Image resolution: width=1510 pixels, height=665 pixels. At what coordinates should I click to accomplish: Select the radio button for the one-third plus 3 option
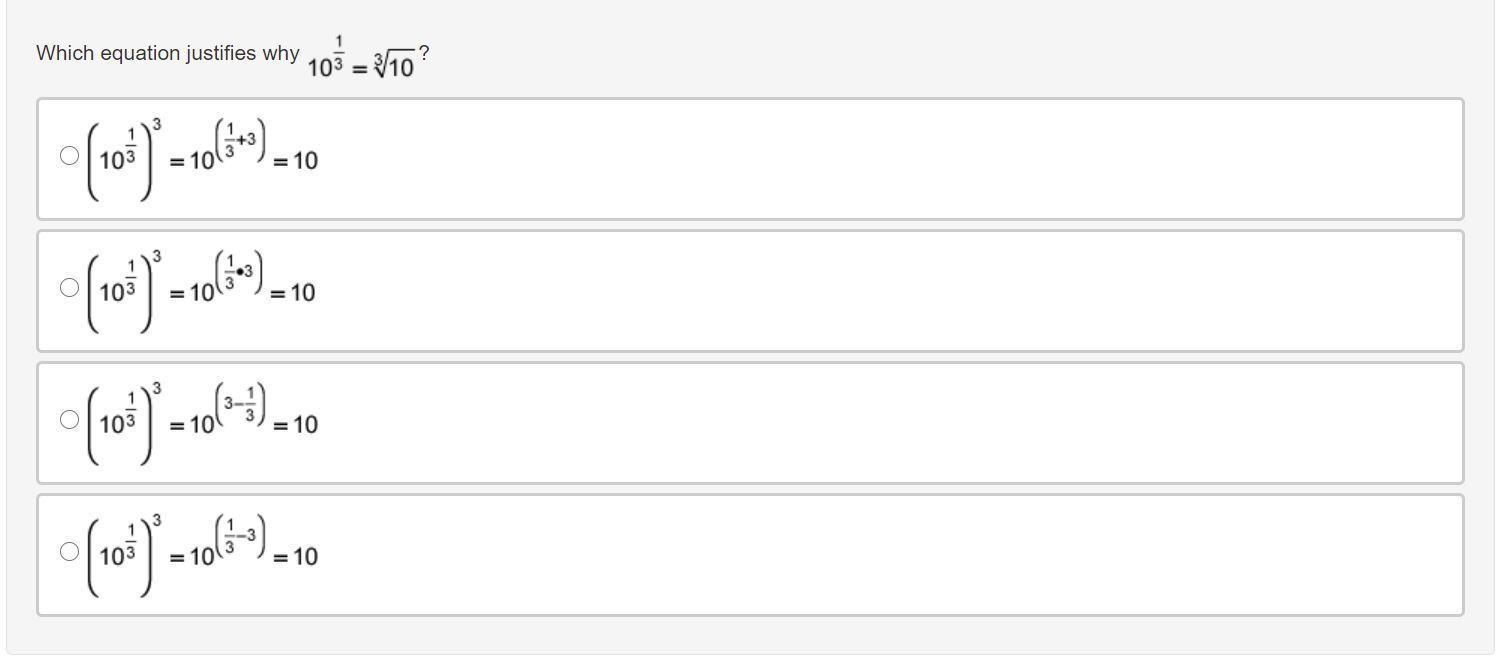(69, 155)
